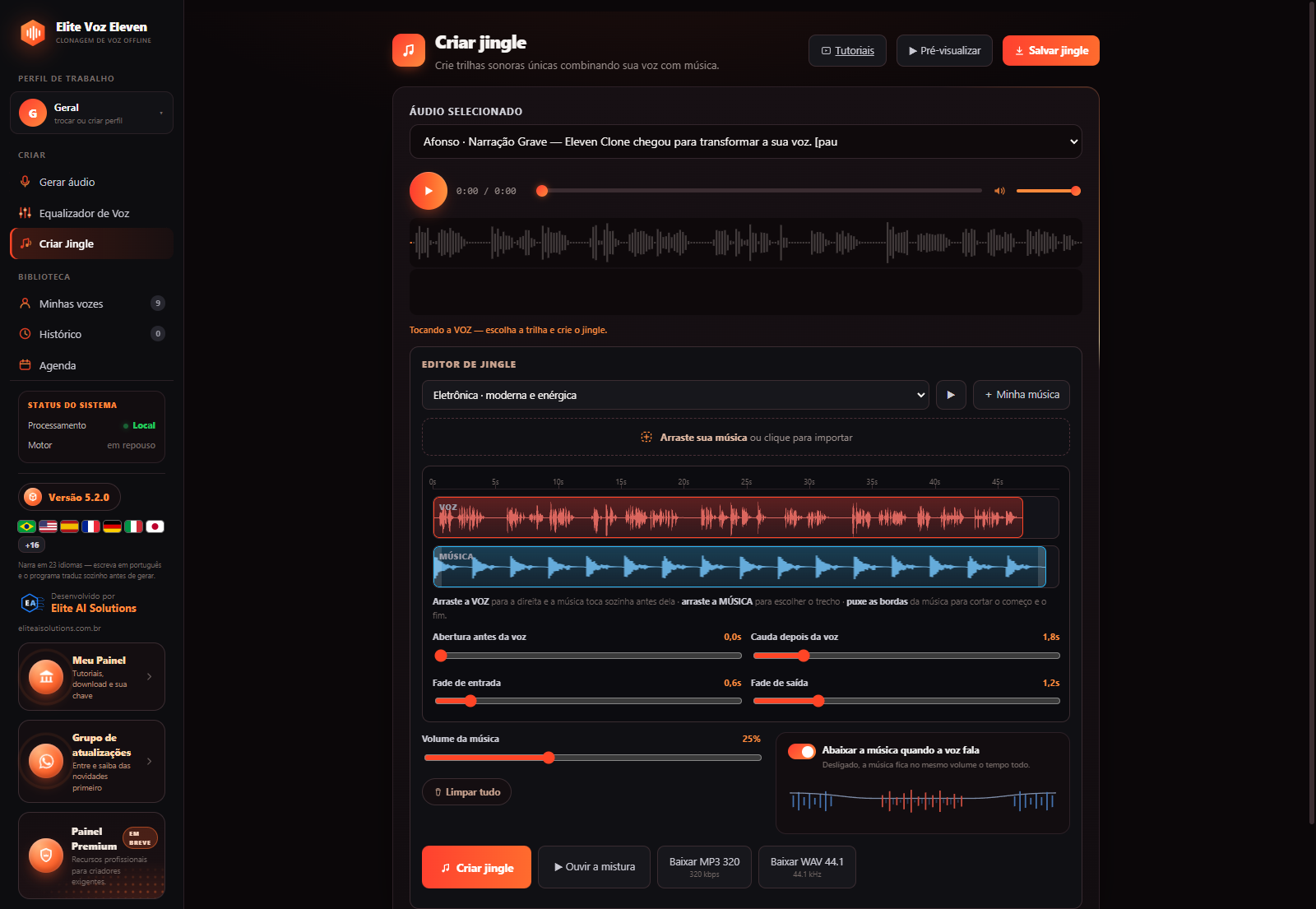This screenshot has width=1316, height=909.
Task: Open Tutoriais link
Action: [x=847, y=50]
